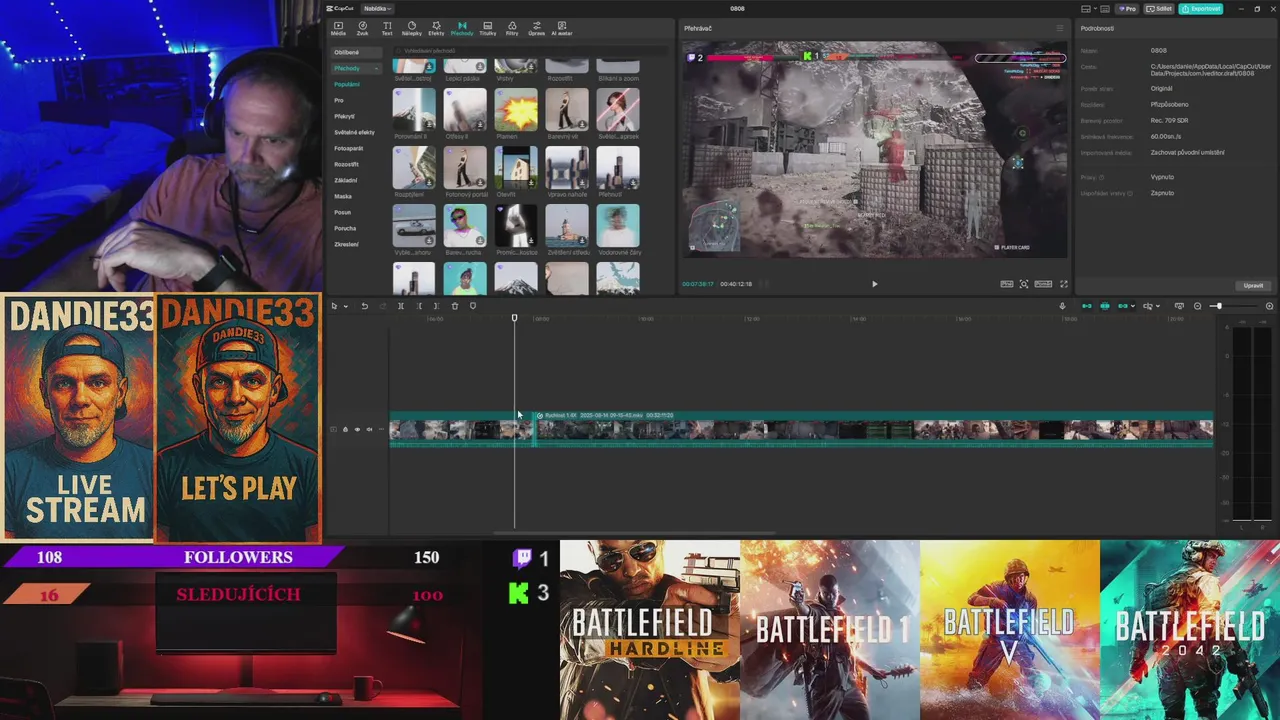Select the Plamen transition thumbnail
The height and width of the screenshot is (720, 1280).
pos(516,109)
